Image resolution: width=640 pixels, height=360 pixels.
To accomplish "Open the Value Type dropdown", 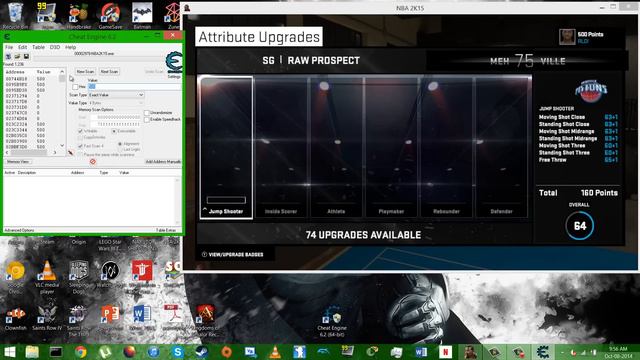I will click(116, 103).
